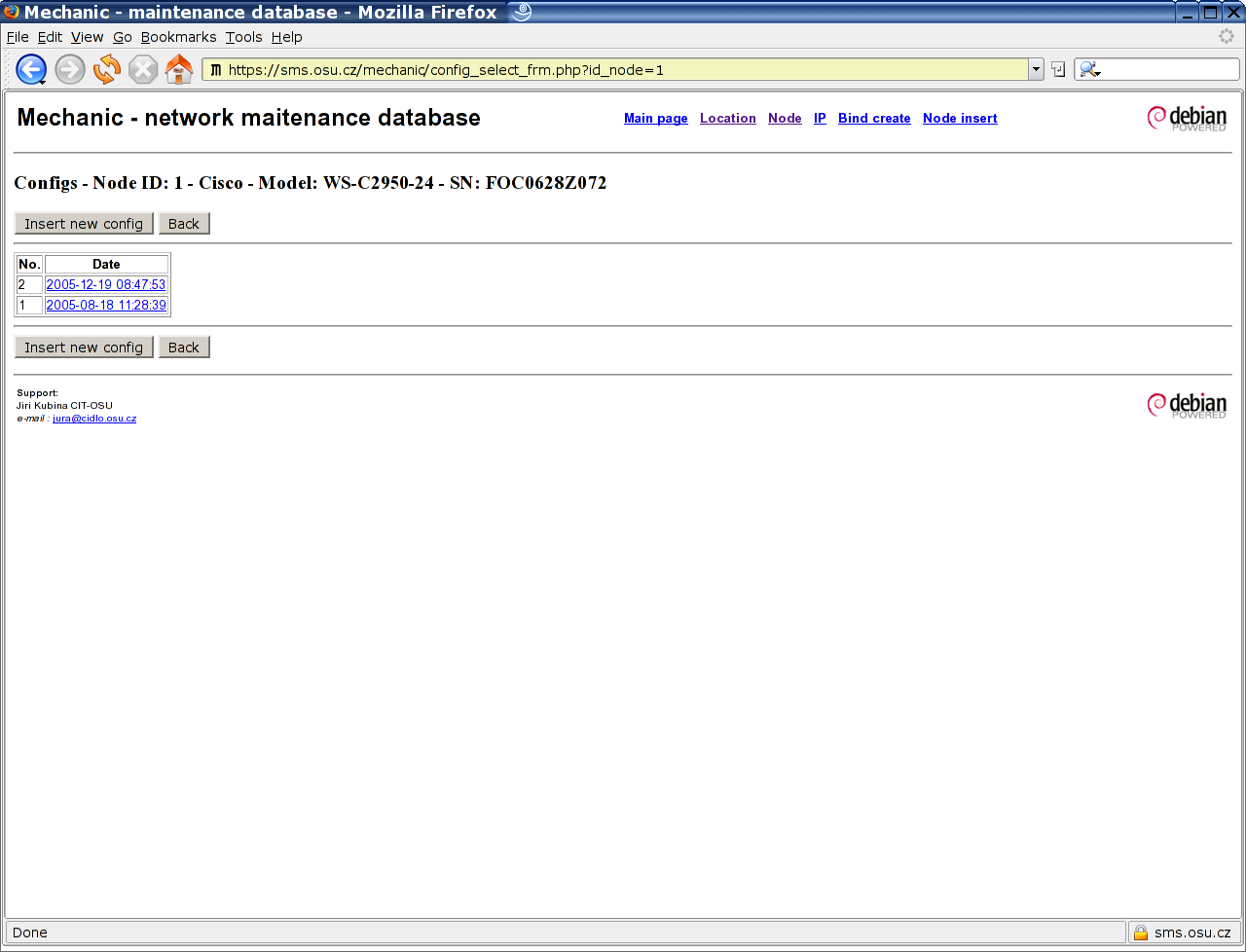This screenshot has width=1246, height=952.
Task: Expand the URL history dropdown arrow
Action: [1036, 70]
